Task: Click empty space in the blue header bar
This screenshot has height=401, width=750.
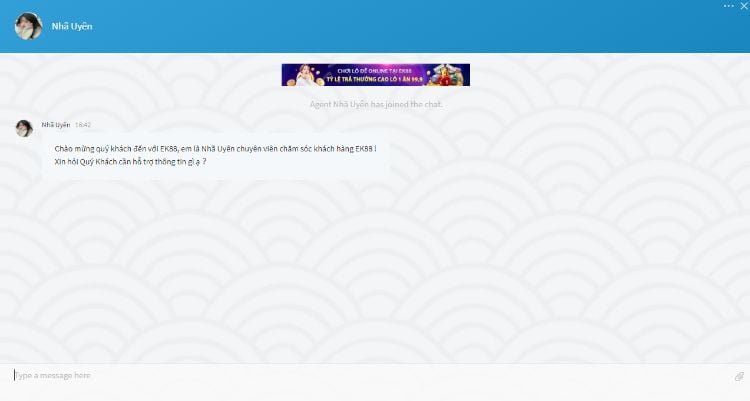Action: click(400, 26)
